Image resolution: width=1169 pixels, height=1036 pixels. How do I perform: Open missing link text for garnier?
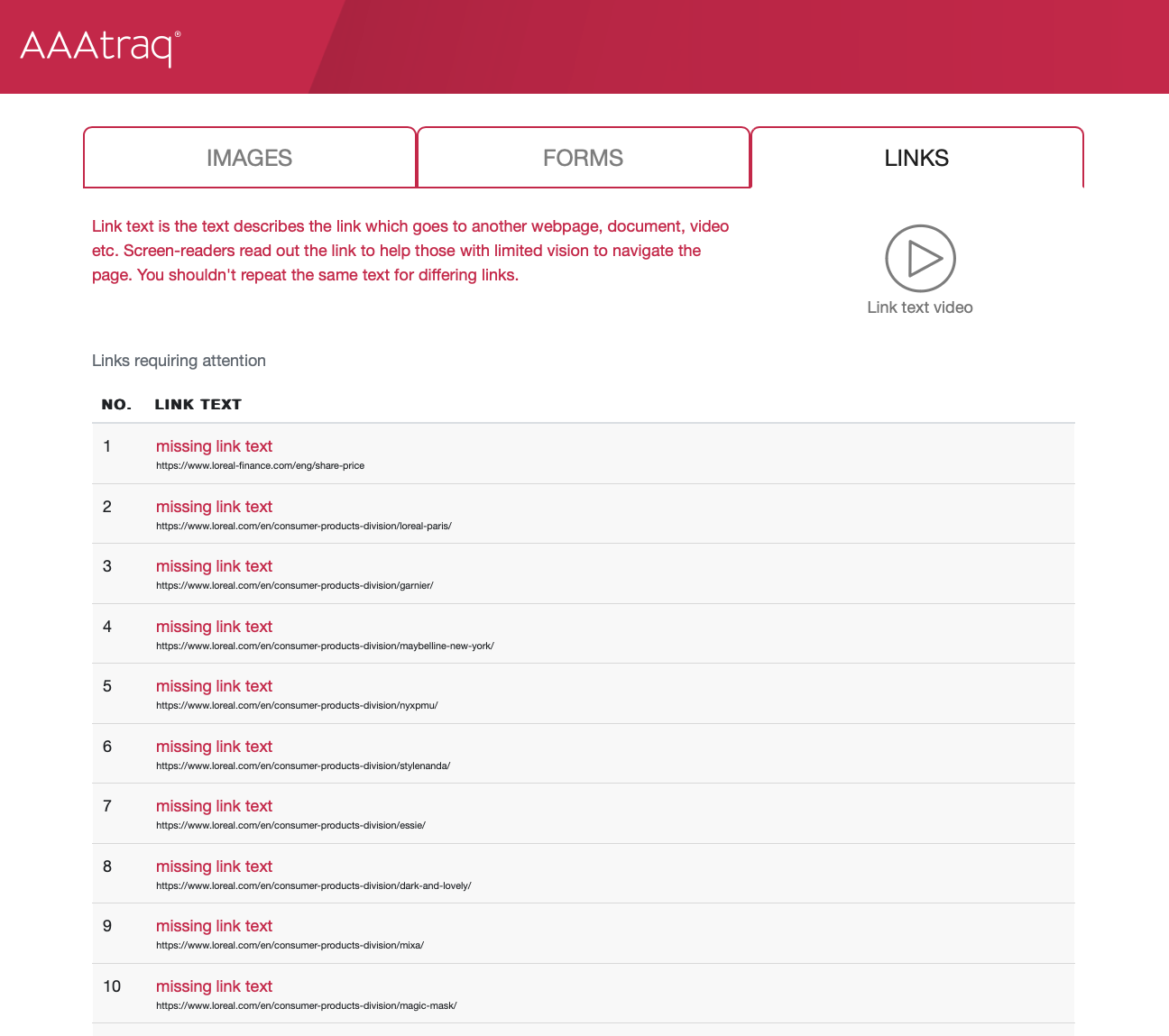[214, 566]
